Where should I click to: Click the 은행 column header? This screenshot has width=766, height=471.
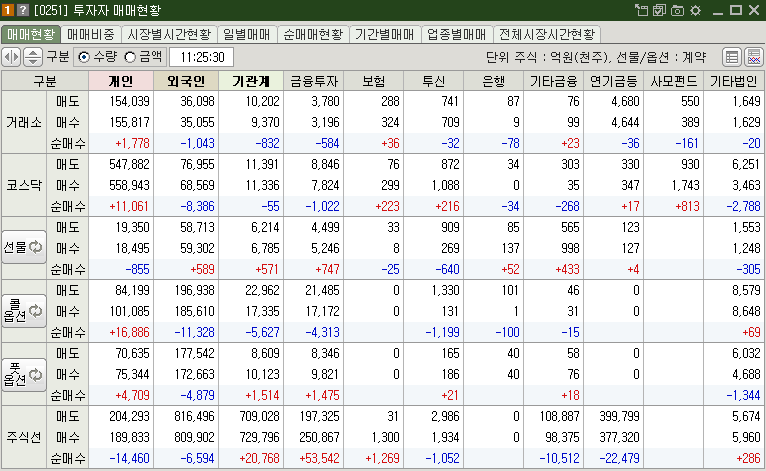tap(493, 81)
